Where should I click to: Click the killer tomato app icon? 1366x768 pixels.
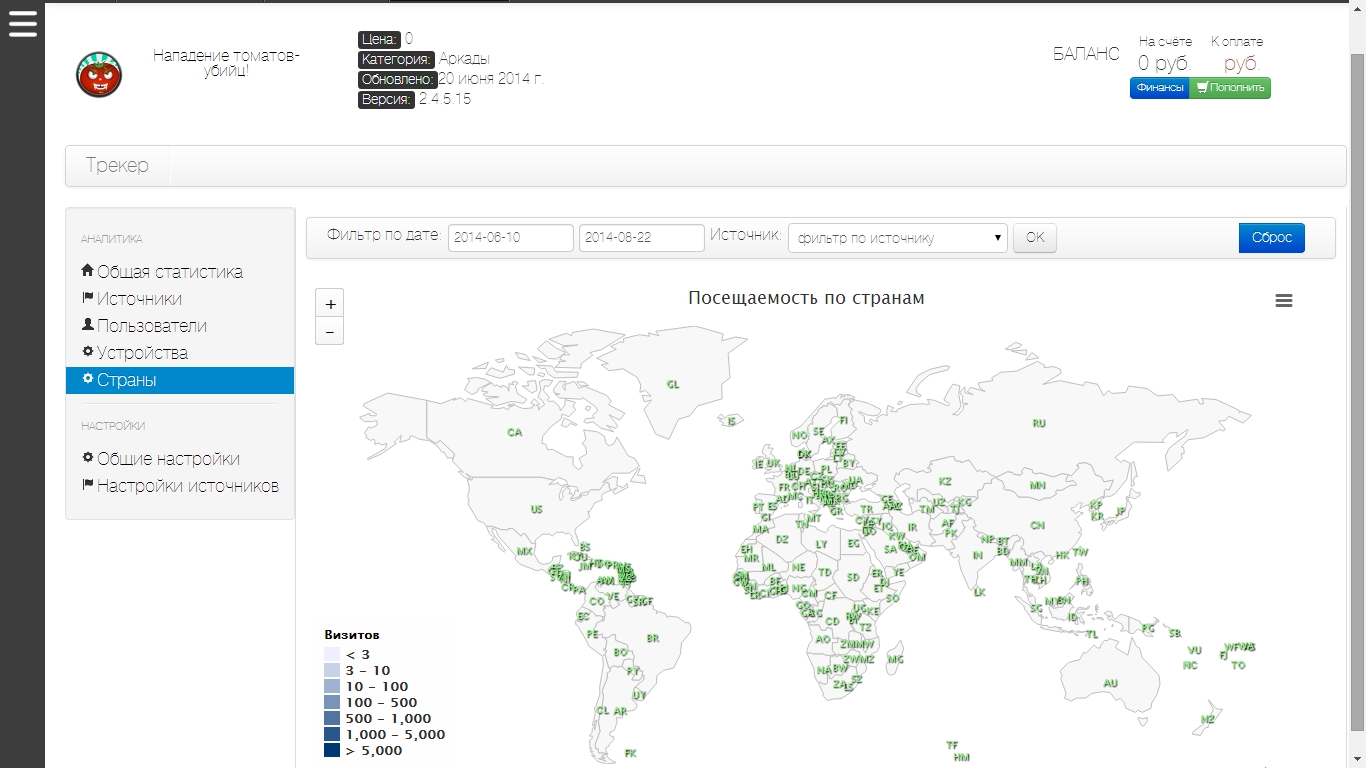[x=99, y=75]
